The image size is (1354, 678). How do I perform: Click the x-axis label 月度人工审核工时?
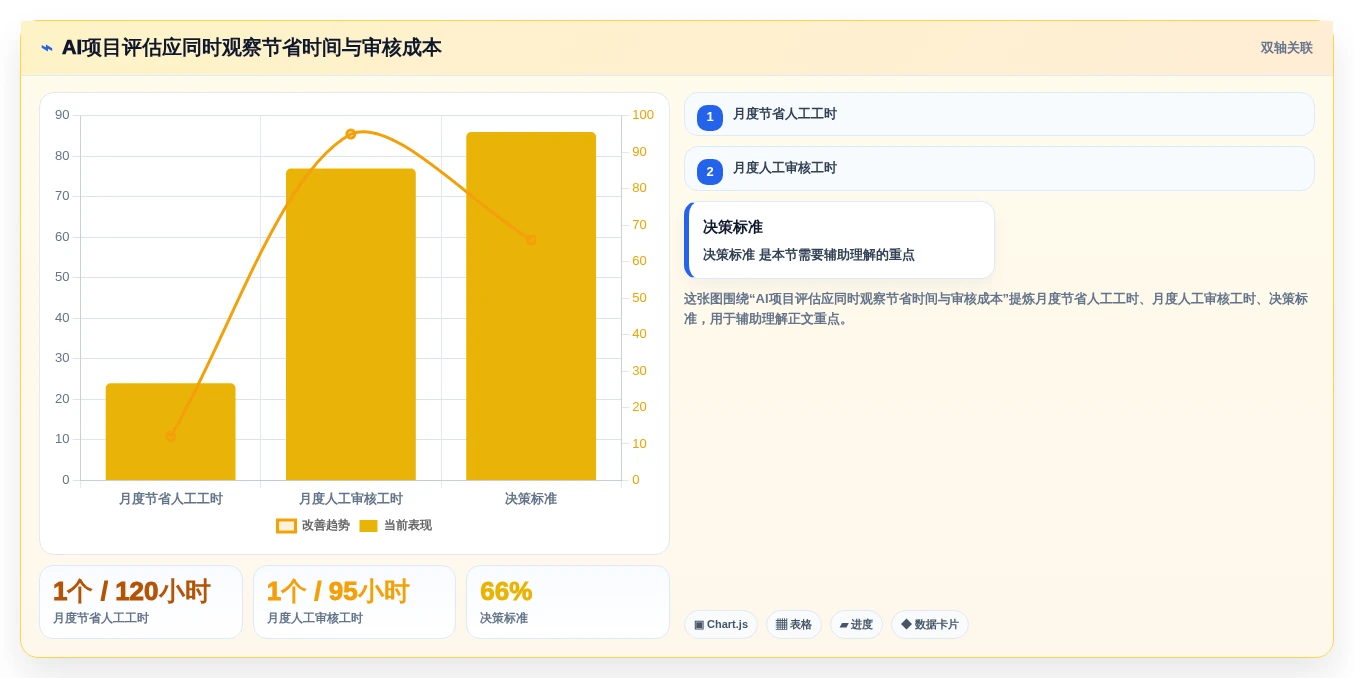coord(351,498)
